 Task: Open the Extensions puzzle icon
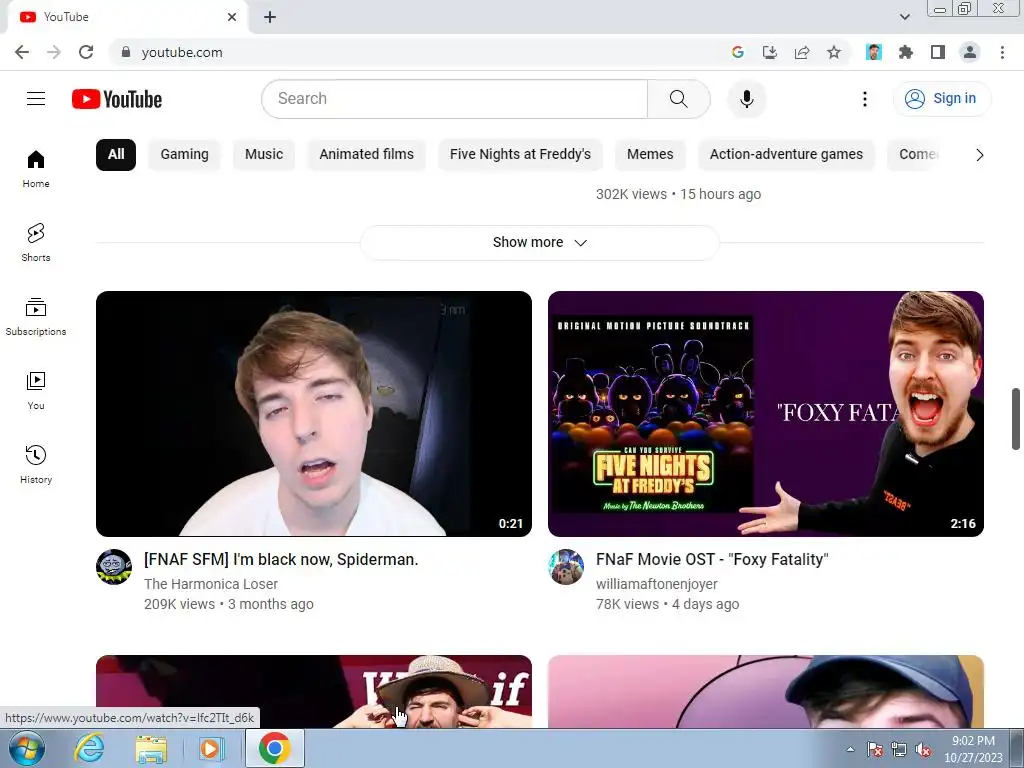point(906,52)
